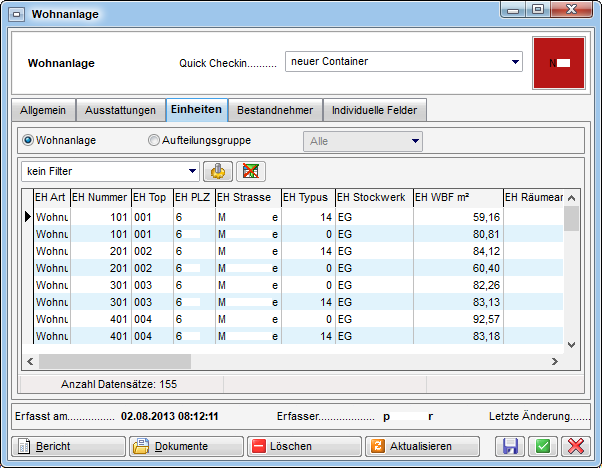The height and width of the screenshot is (468, 602).
Task: Select the cell with area 92,57
Action: point(458,319)
